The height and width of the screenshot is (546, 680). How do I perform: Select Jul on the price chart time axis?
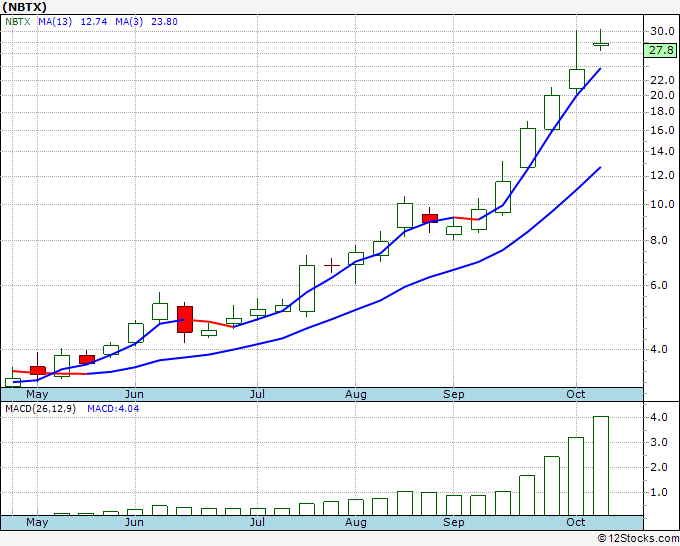[257, 394]
